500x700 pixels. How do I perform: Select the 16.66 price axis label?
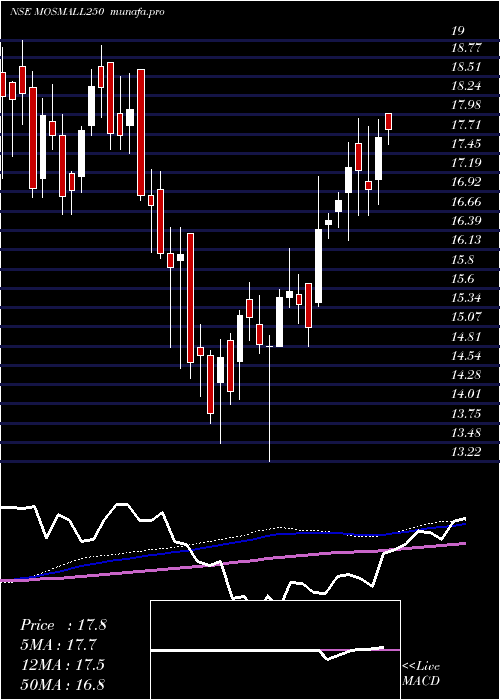tap(466, 201)
